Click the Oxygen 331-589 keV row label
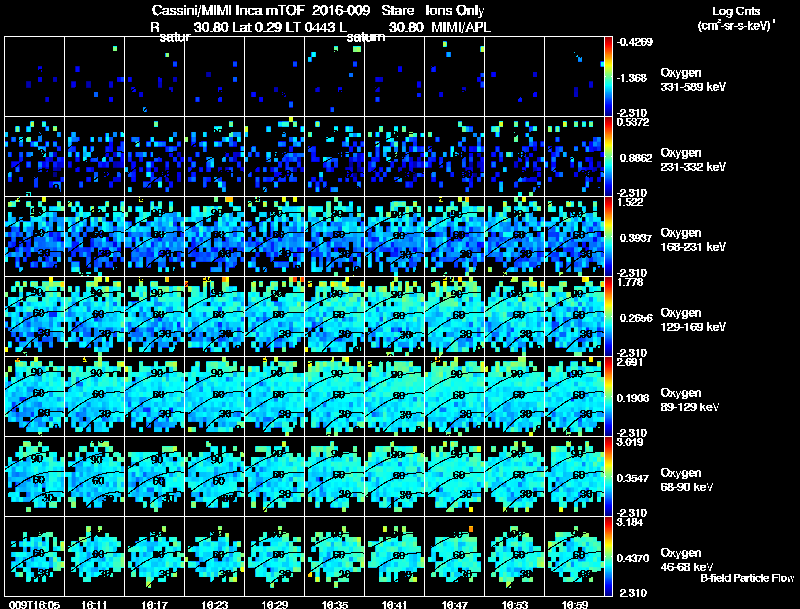 [x=693, y=80]
